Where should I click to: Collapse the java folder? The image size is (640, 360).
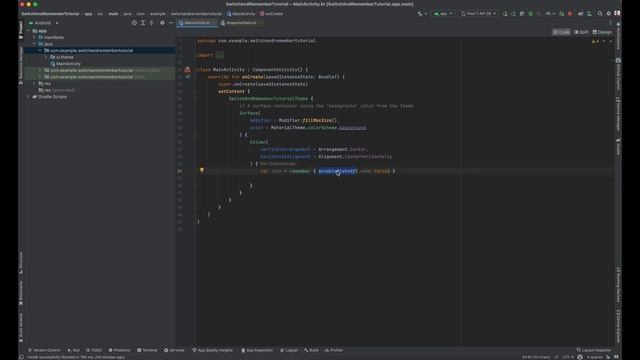tap(35, 44)
